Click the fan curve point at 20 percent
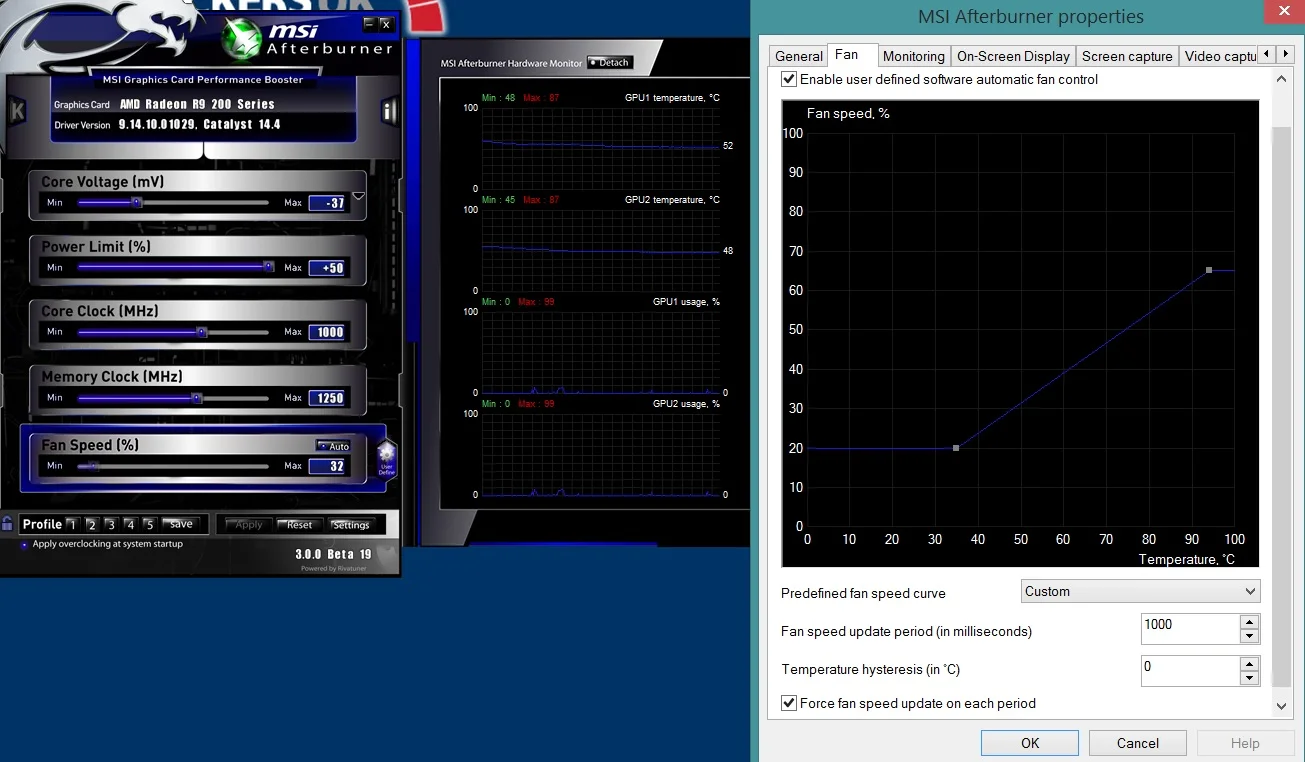1305x762 pixels. [x=956, y=448]
